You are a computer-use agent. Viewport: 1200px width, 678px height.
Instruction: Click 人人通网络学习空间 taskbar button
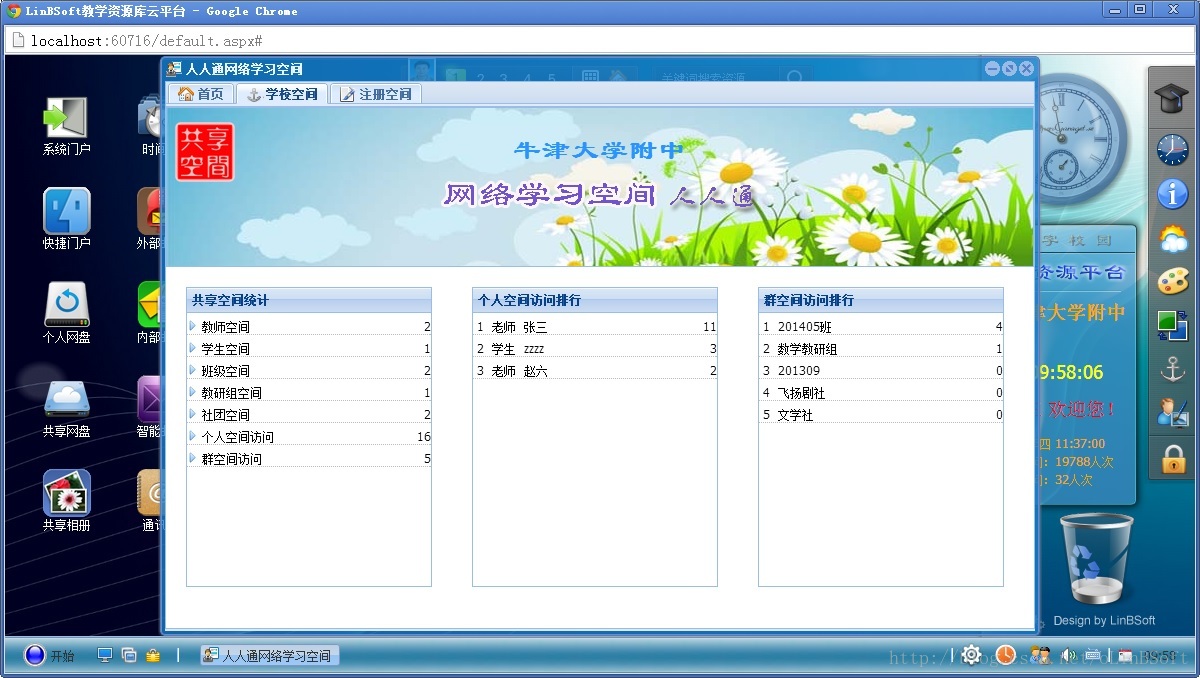[270, 656]
